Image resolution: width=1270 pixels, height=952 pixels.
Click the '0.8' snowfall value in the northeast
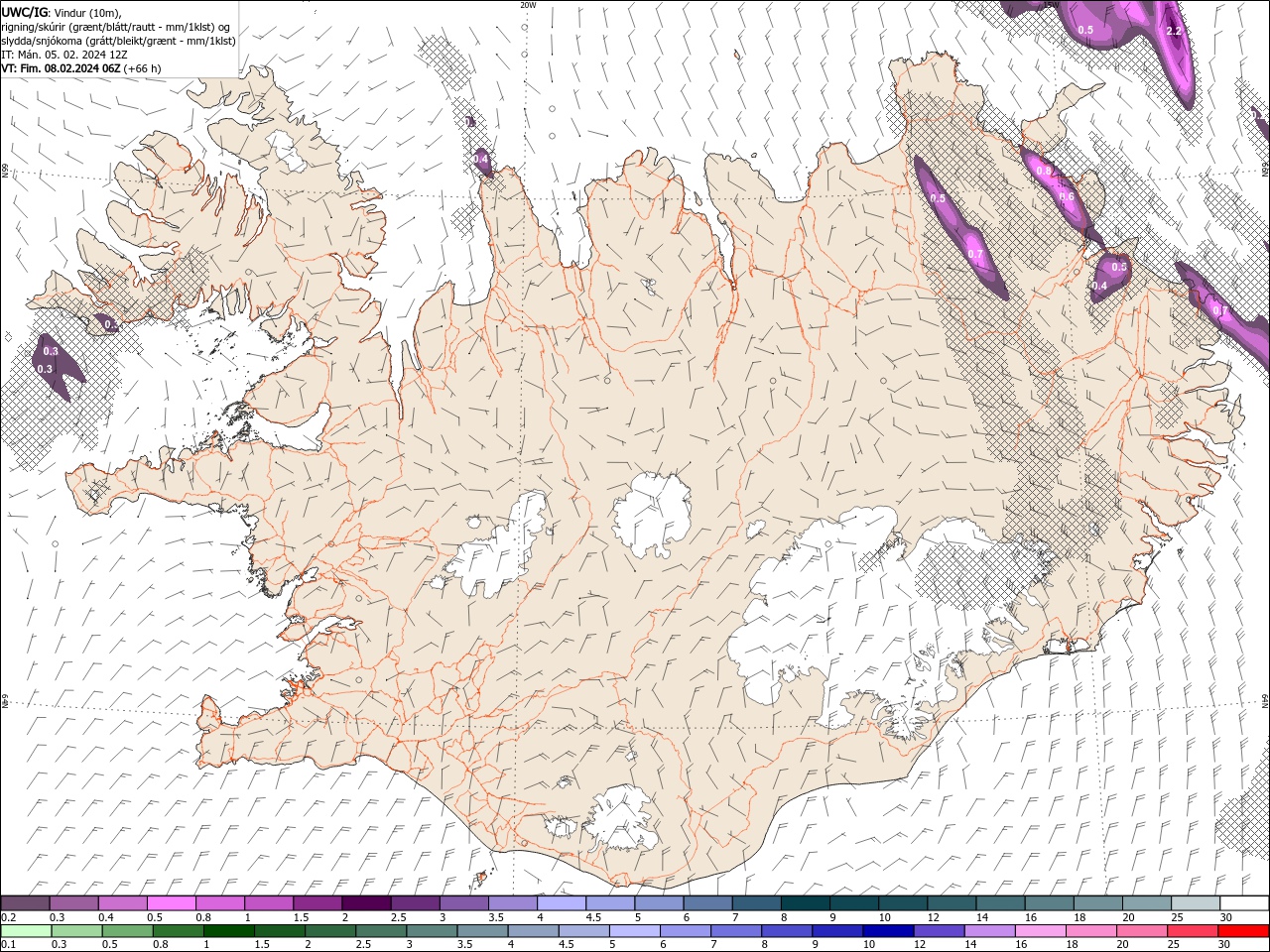coord(1043,171)
